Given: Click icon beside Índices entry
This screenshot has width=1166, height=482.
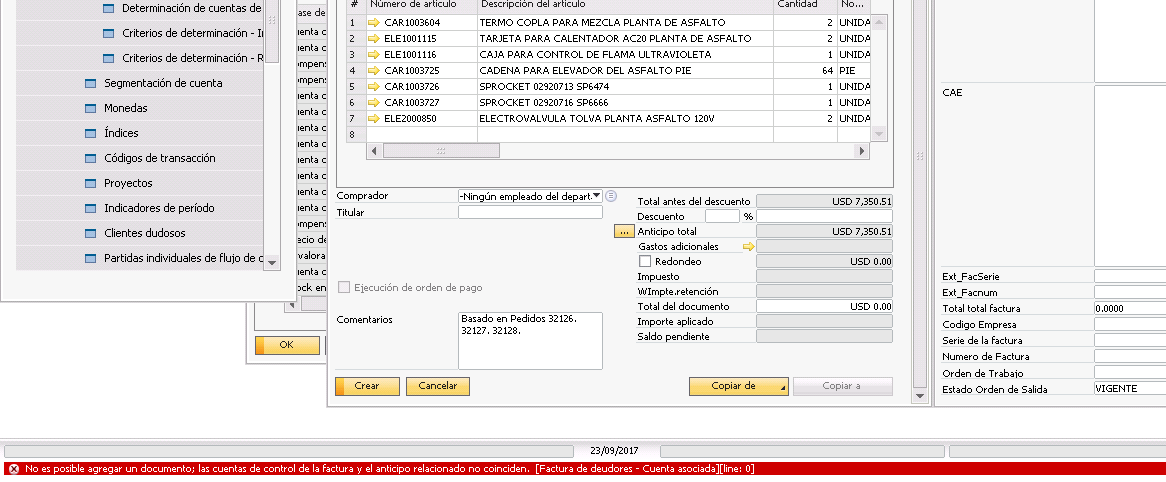Looking at the screenshot, I should [91, 133].
